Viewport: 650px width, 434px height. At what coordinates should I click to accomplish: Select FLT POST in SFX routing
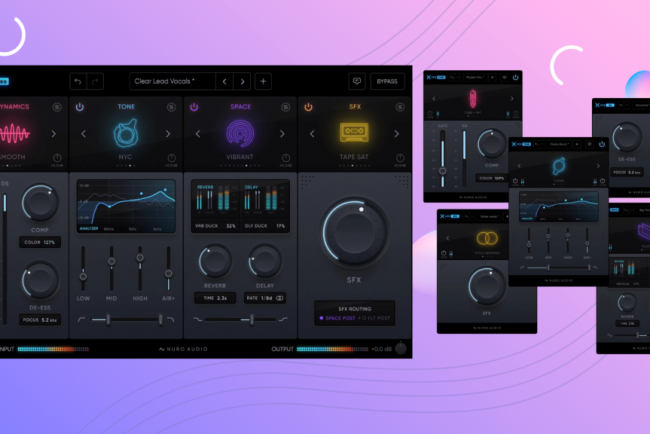[x=374, y=318]
